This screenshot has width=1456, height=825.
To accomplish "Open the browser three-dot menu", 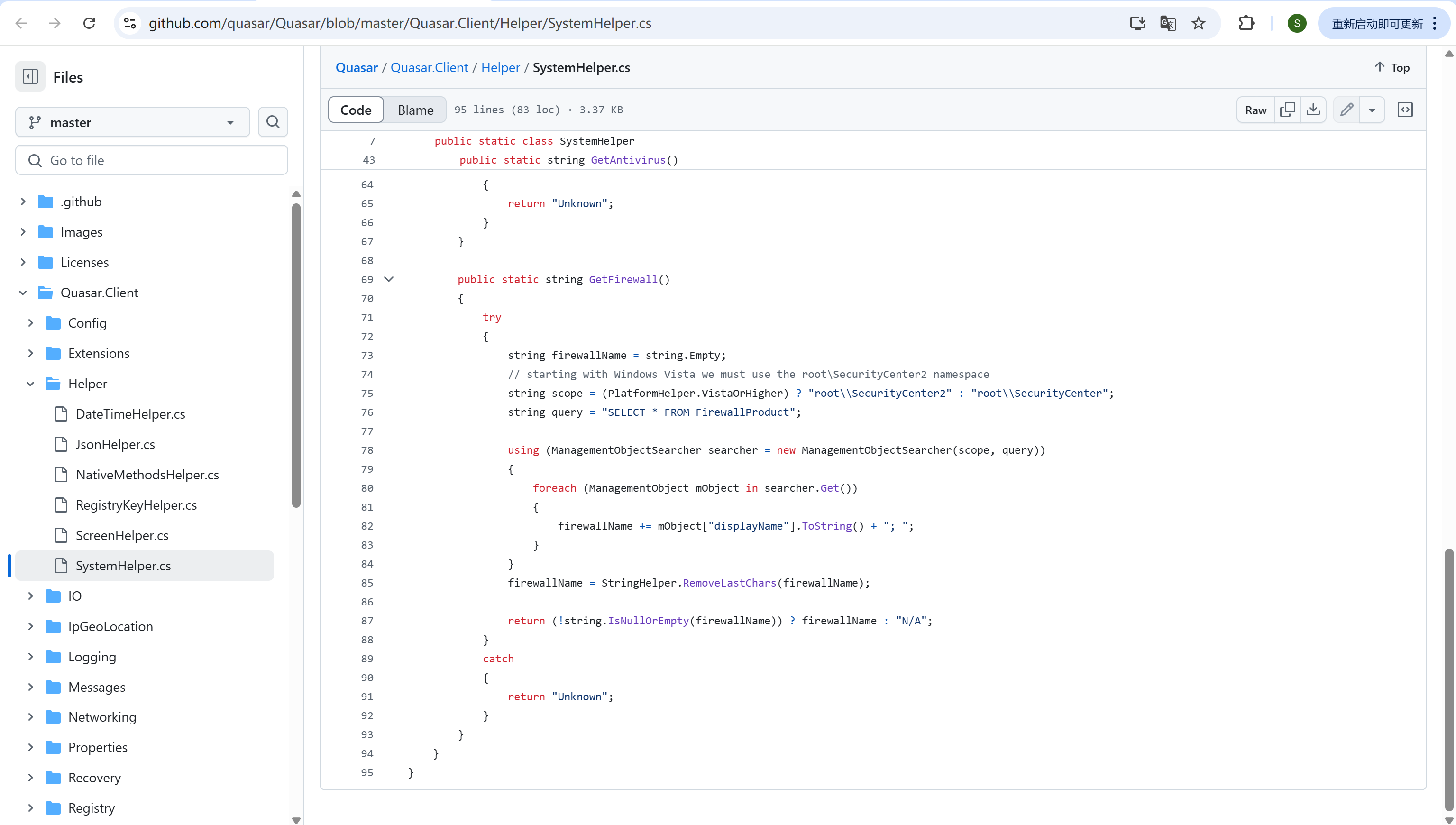I will (1435, 23).
